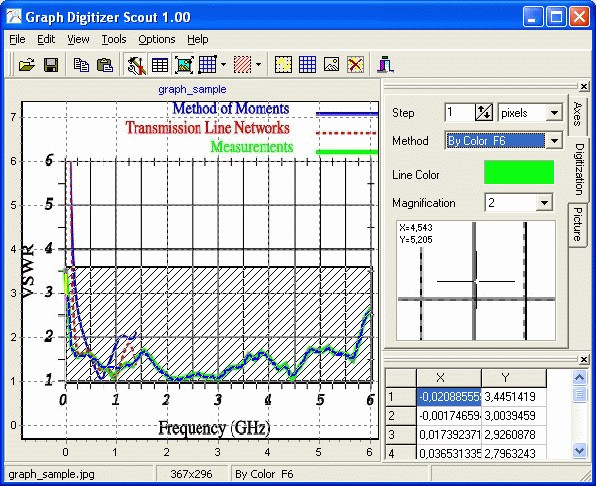Click the blue grid icon
The width and height of the screenshot is (596, 486).
pyautogui.click(x=307, y=65)
